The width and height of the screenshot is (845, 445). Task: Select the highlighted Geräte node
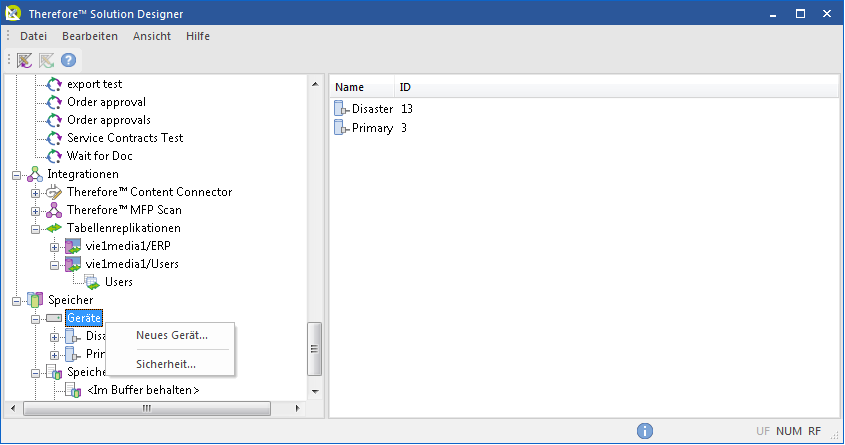pos(84,318)
